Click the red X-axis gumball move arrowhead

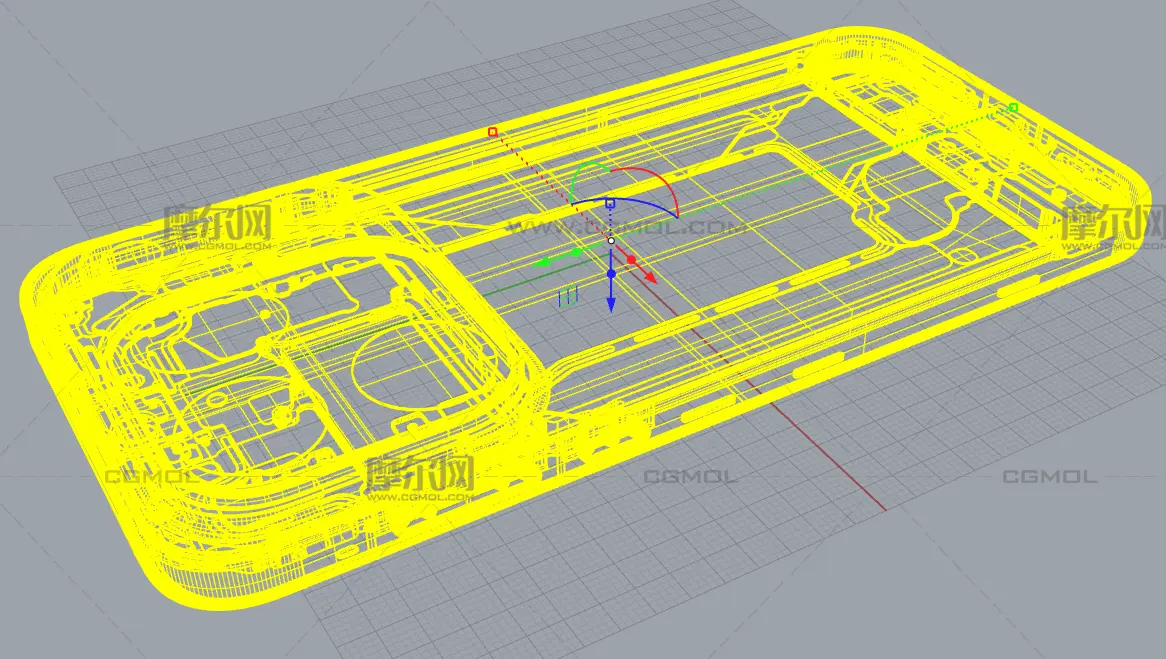[651, 277]
